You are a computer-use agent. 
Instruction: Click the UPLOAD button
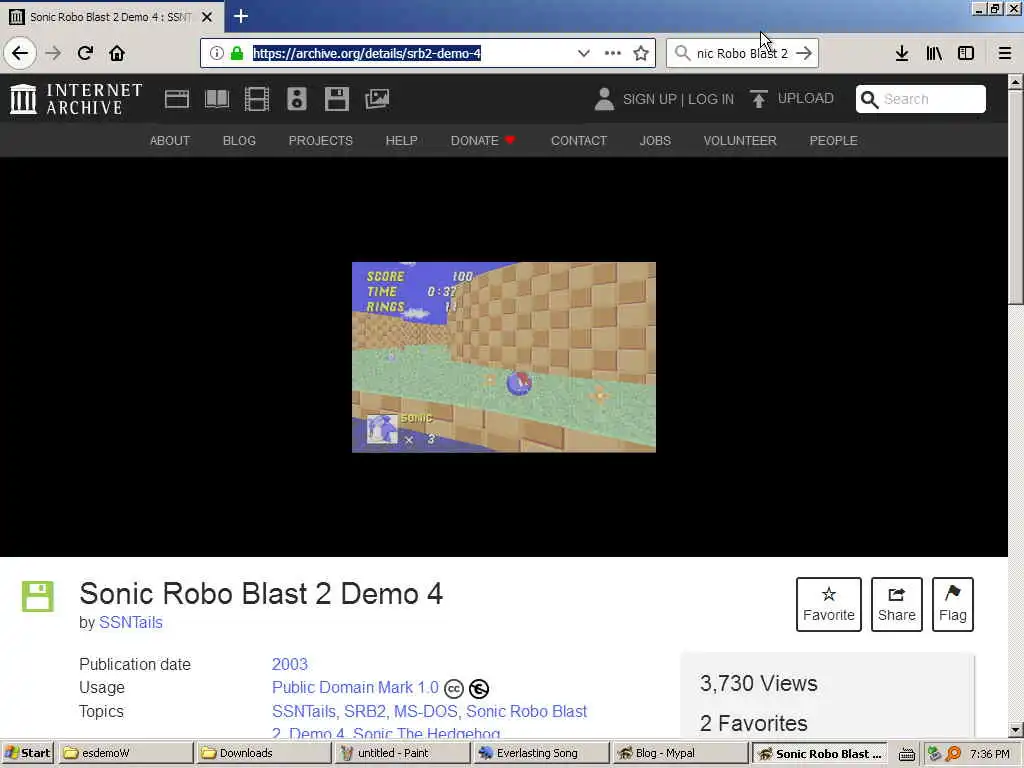coord(792,99)
